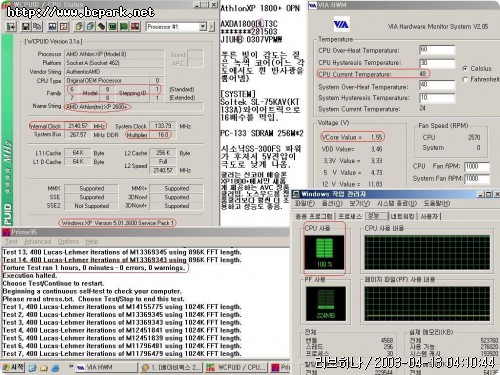
Task: Open the Processor #1 dropdown
Action: pos(203,27)
